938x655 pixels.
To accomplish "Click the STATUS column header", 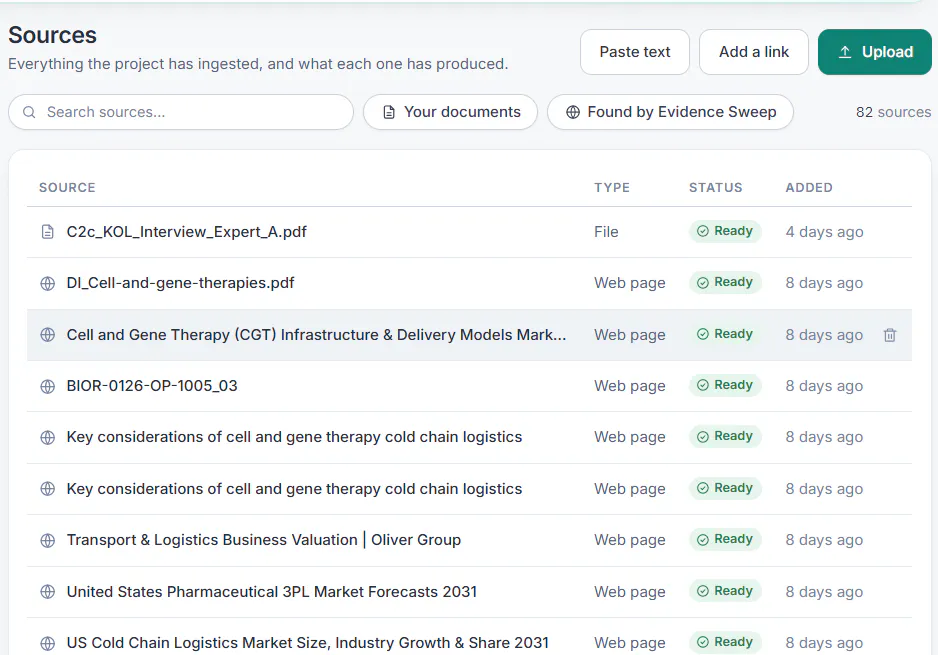I will (715, 188).
